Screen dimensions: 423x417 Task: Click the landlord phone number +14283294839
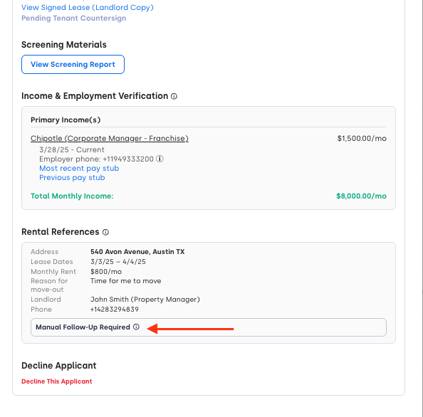click(x=114, y=309)
